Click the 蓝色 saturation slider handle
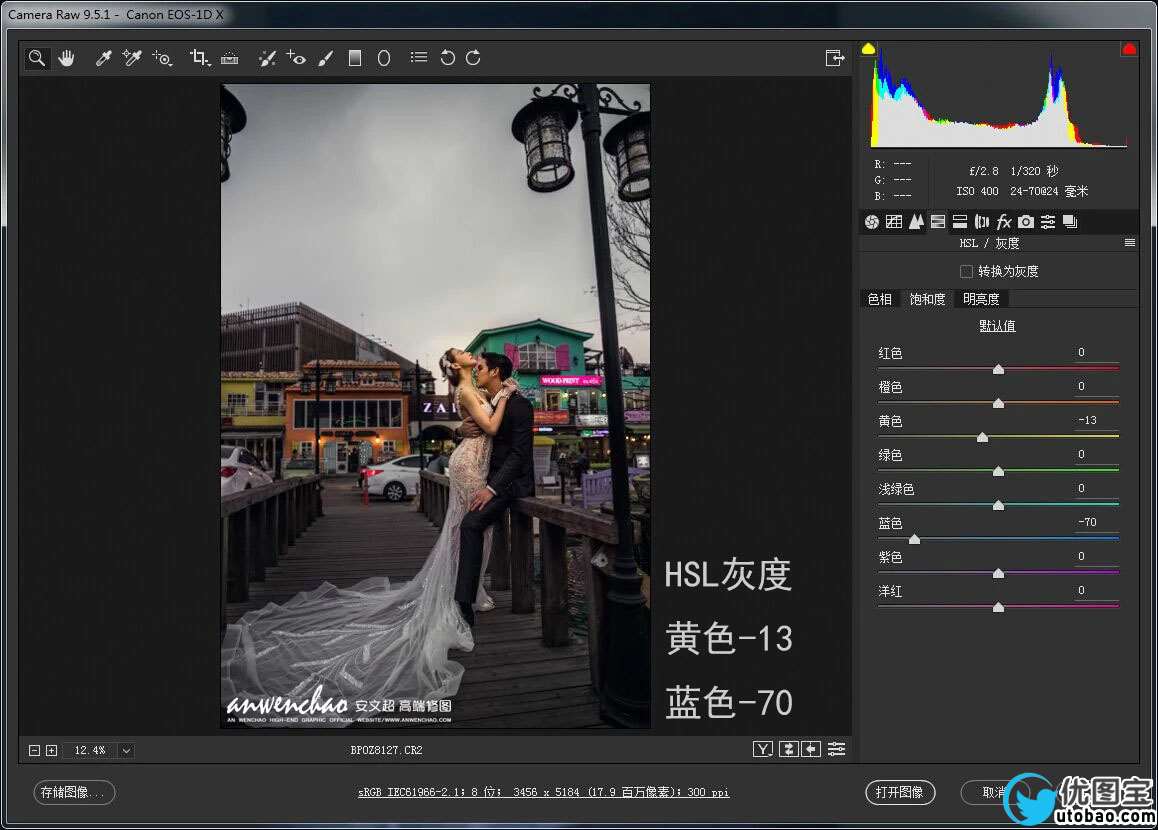 tap(914, 539)
